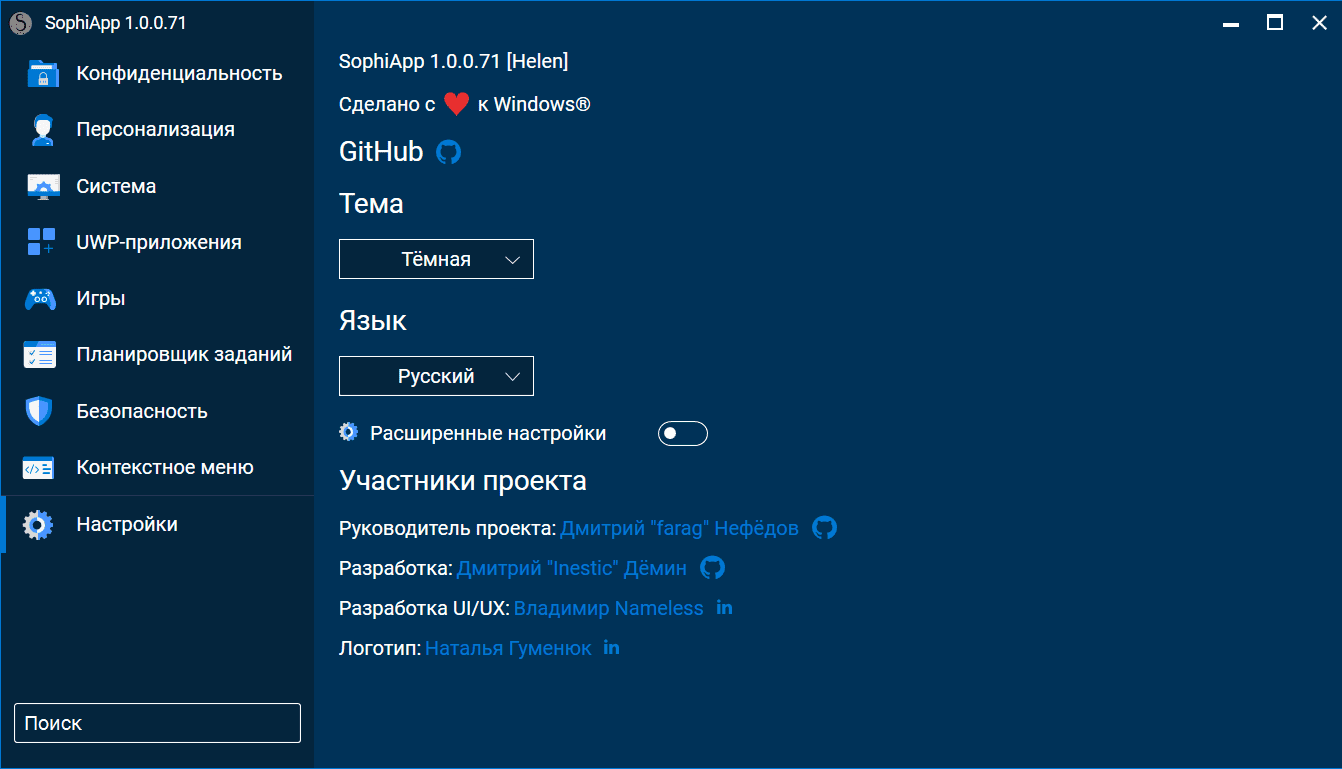Close the SophiApp window
Image resolution: width=1342 pixels, height=769 pixels.
point(1320,23)
